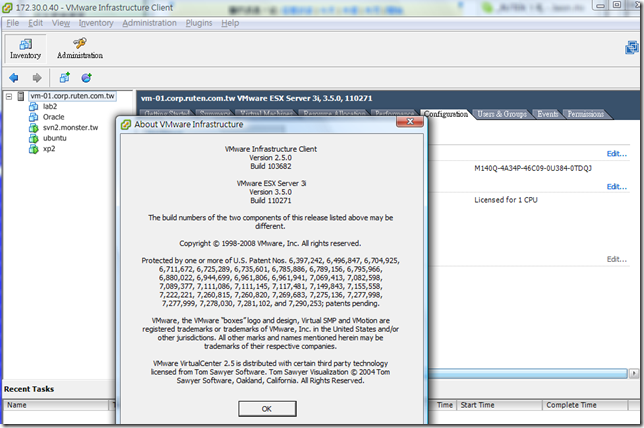Click OK in the About dialog

coord(267,409)
